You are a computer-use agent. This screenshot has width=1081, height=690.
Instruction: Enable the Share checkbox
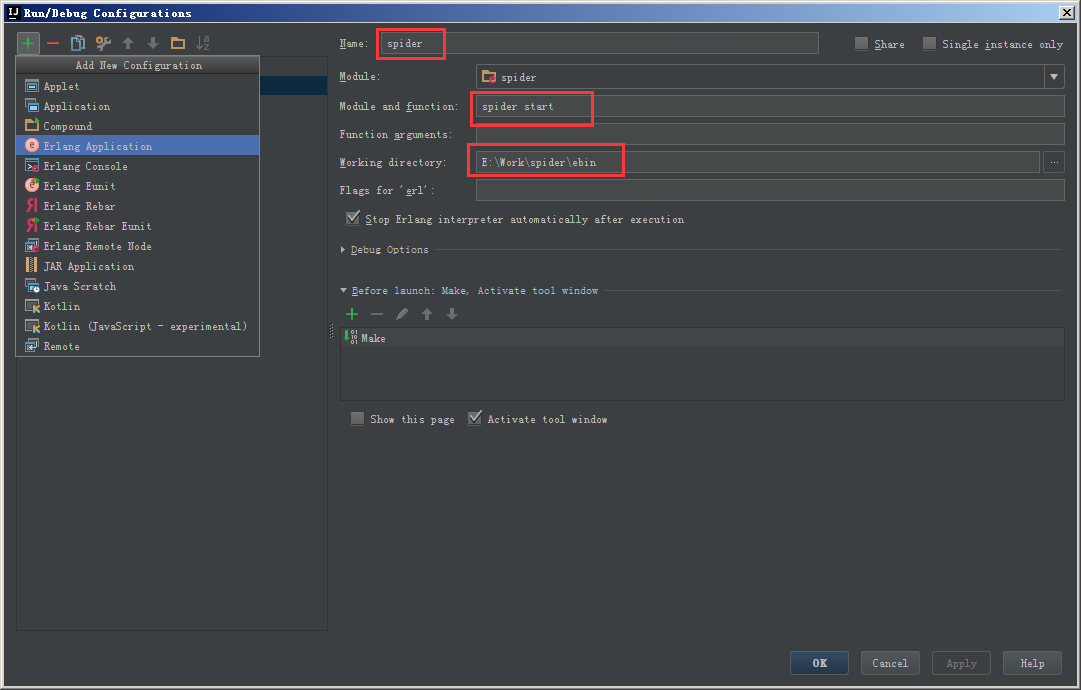(861, 43)
